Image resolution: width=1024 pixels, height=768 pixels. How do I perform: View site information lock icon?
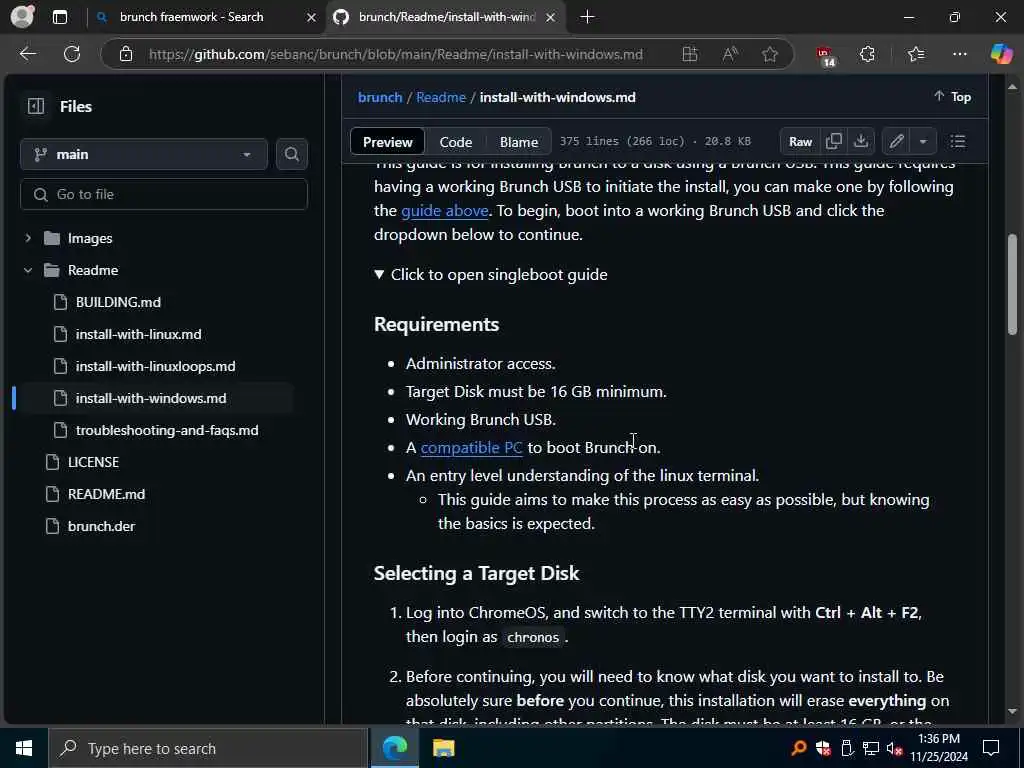point(126,54)
